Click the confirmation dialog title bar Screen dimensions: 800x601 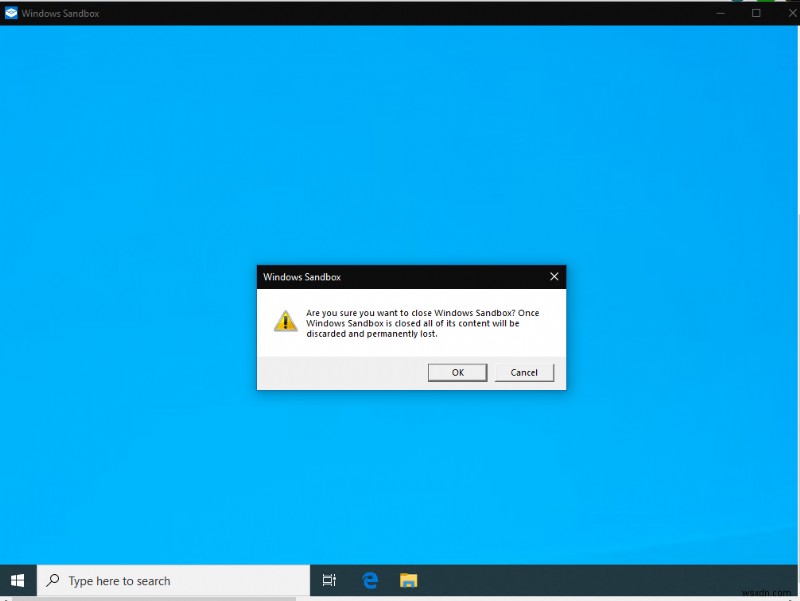(400, 277)
